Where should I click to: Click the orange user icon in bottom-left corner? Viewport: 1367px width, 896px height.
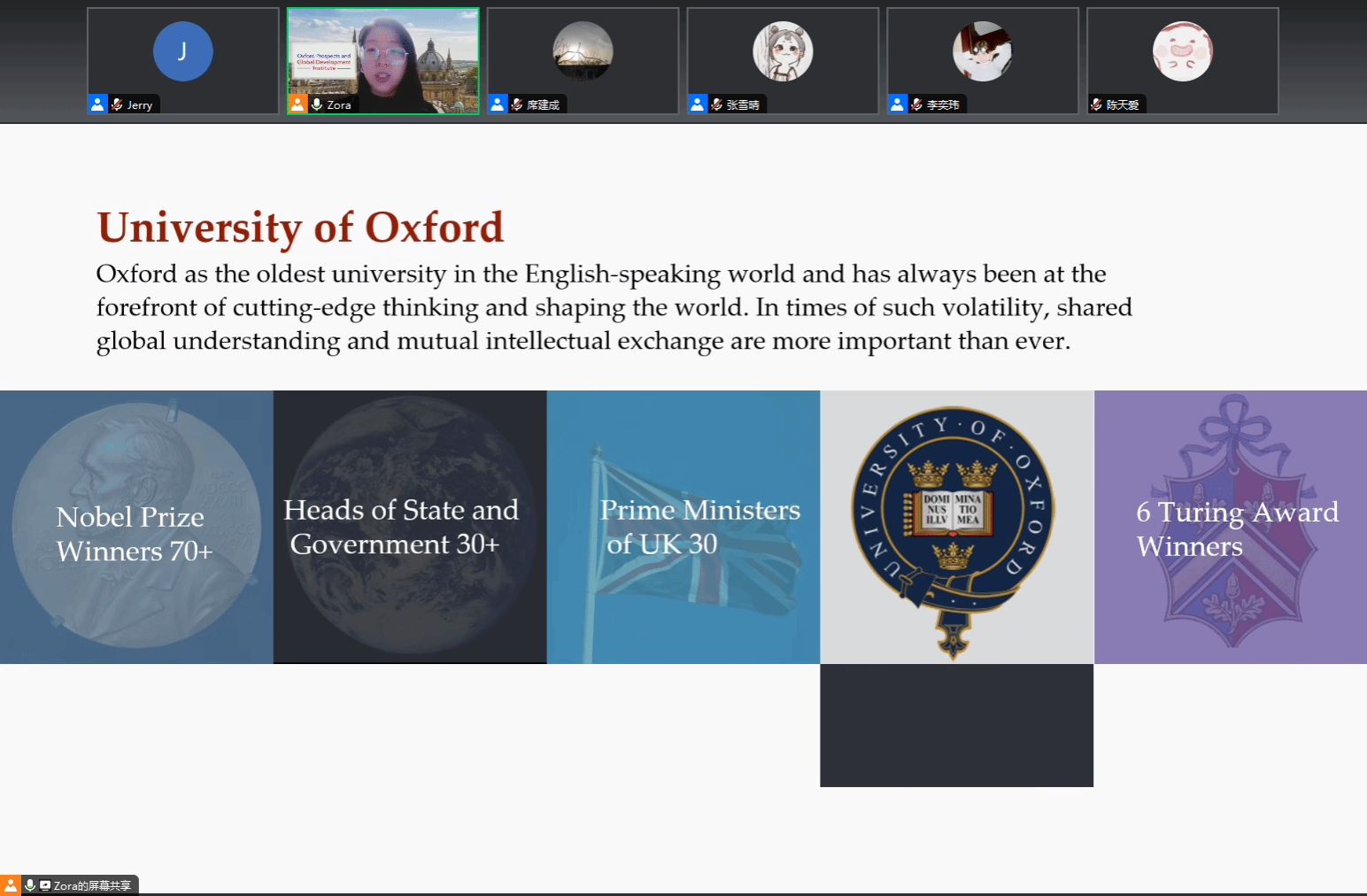point(10,885)
